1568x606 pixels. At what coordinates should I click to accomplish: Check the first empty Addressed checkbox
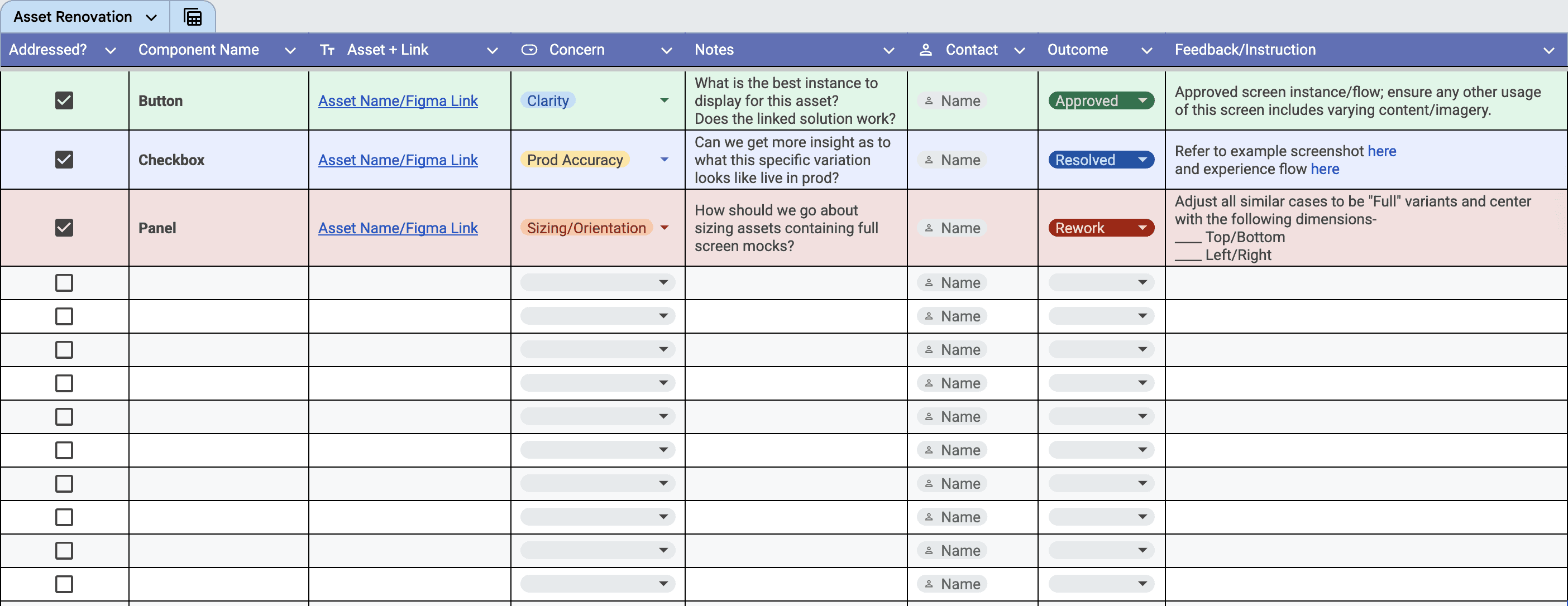[64, 283]
